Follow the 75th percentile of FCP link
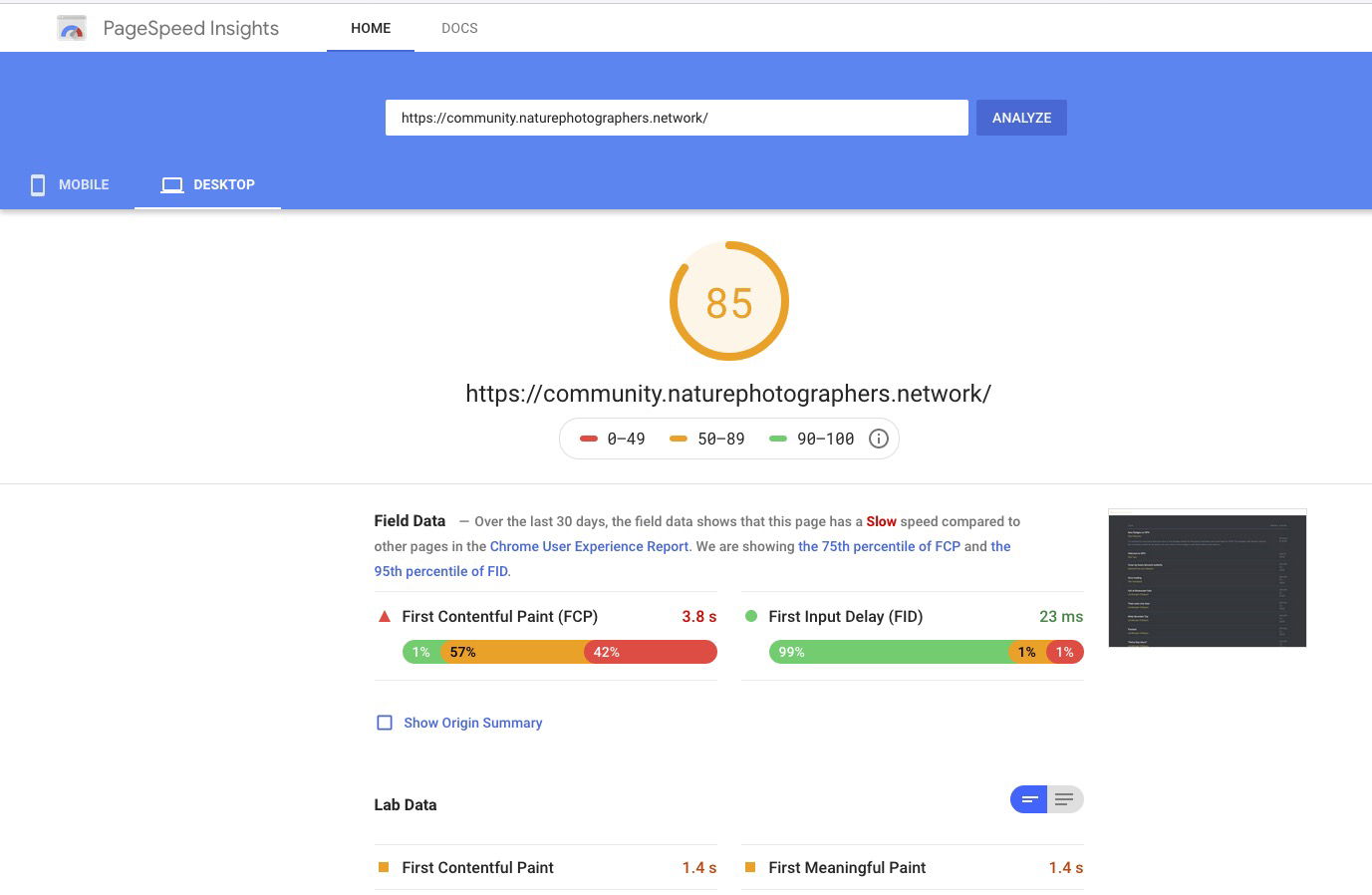Screen dimensions: 1372x895 (x=879, y=546)
